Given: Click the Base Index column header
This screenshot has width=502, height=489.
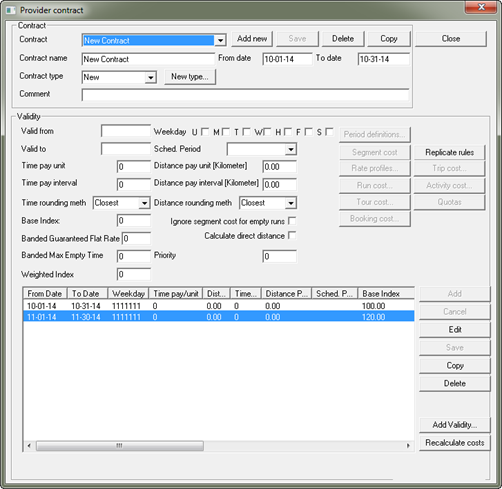Looking at the screenshot, I should (x=386, y=294).
